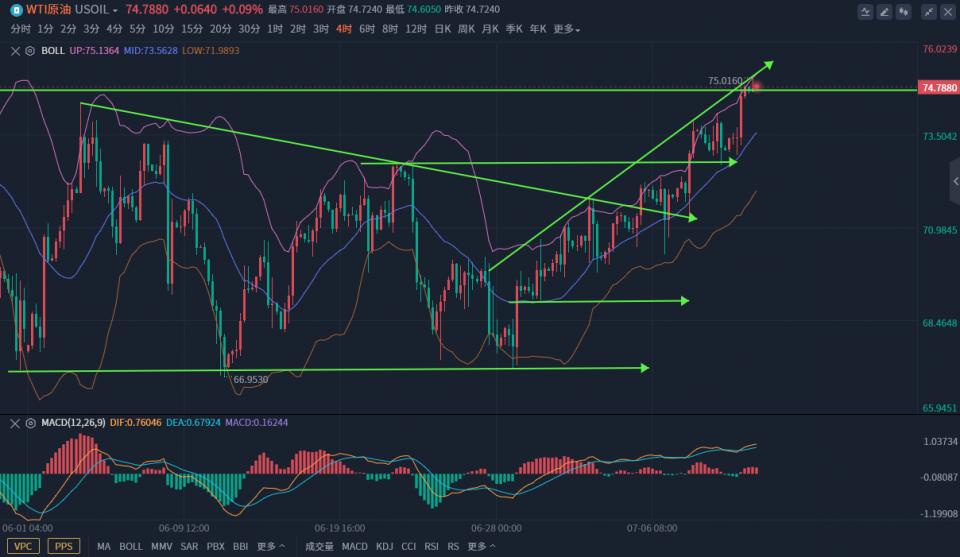This screenshot has width=960, height=557.
Task: Click the MACD DIF:0.76046 value
Action: click(x=135, y=423)
